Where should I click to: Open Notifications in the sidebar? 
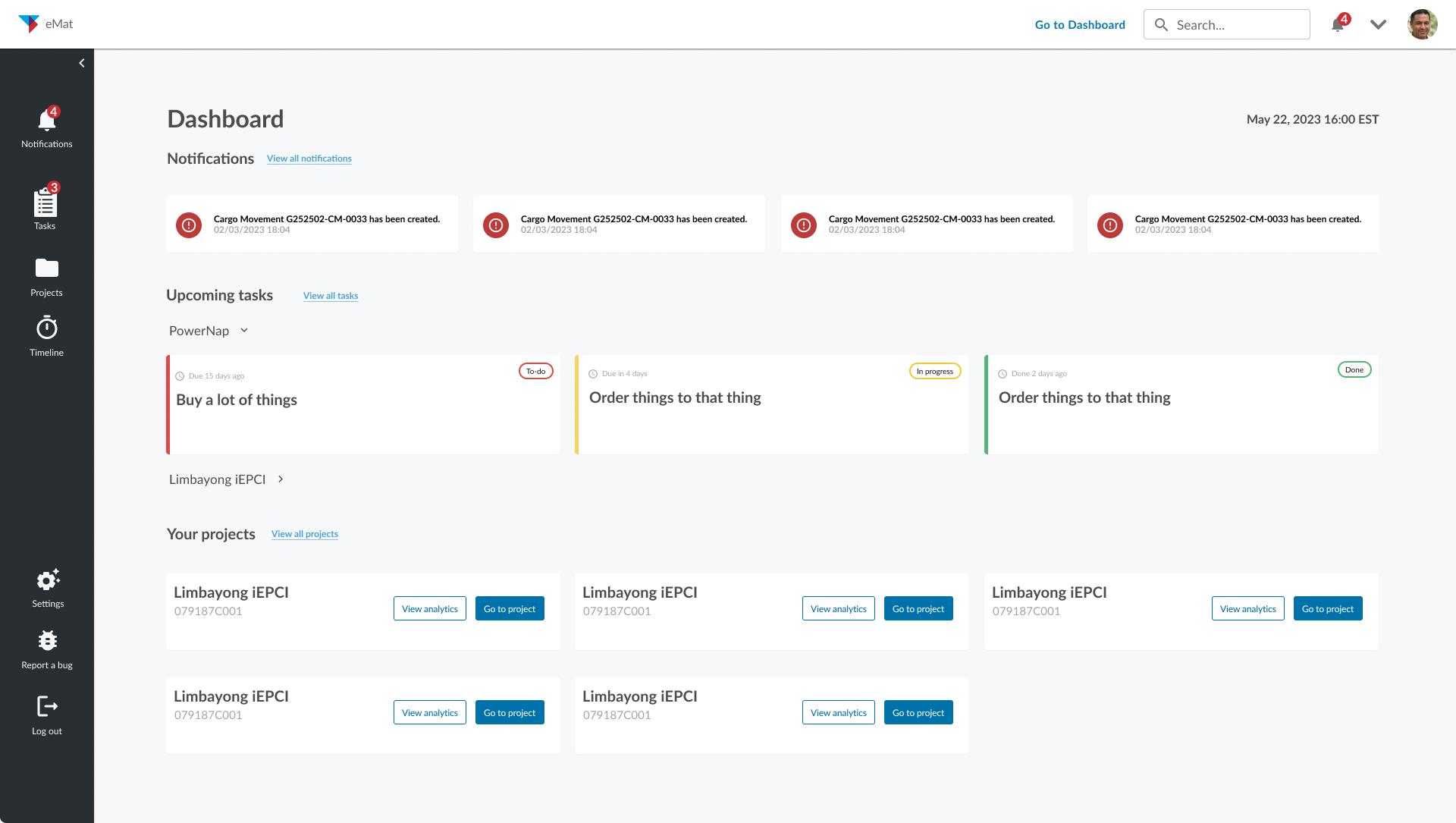click(x=47, y=127)
